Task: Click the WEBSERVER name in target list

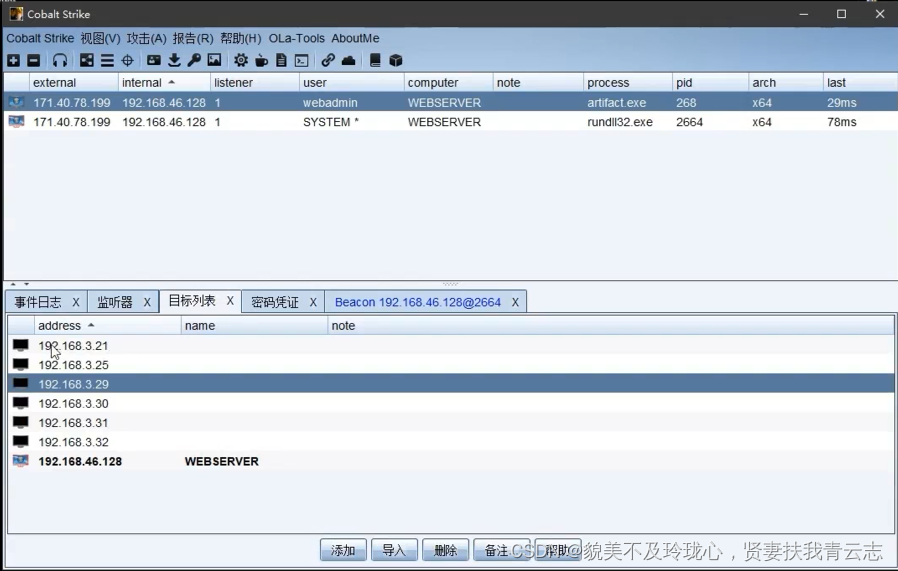Action: tap(222, 461)
